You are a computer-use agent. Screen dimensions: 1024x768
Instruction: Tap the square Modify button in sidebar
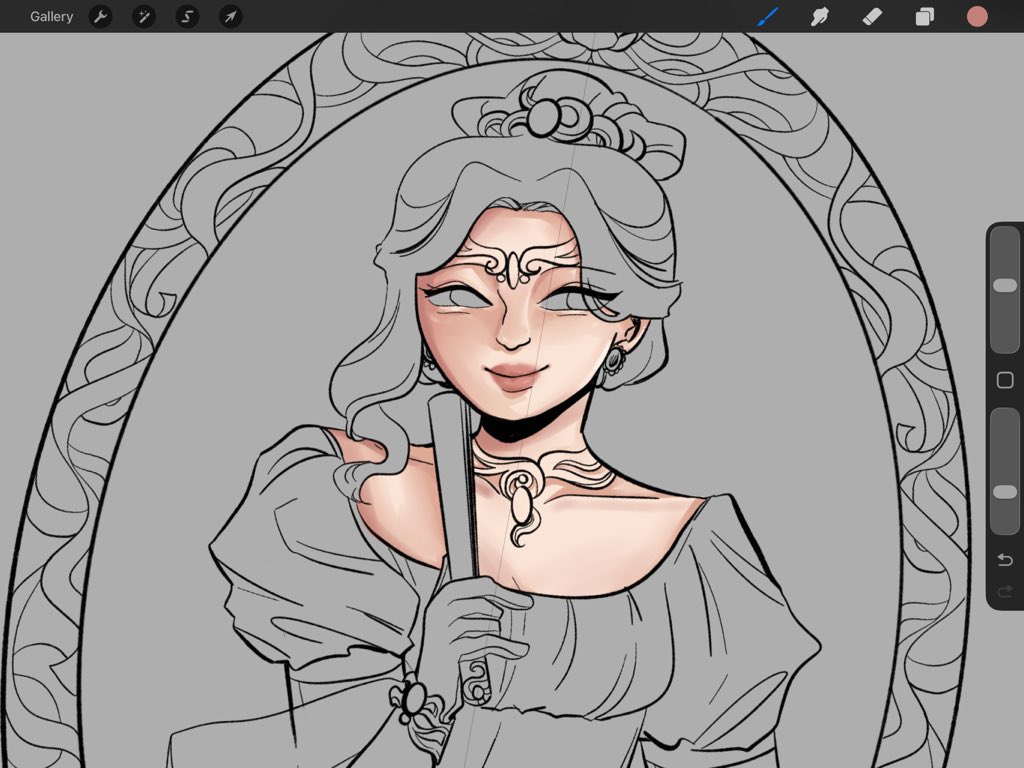1005,380
